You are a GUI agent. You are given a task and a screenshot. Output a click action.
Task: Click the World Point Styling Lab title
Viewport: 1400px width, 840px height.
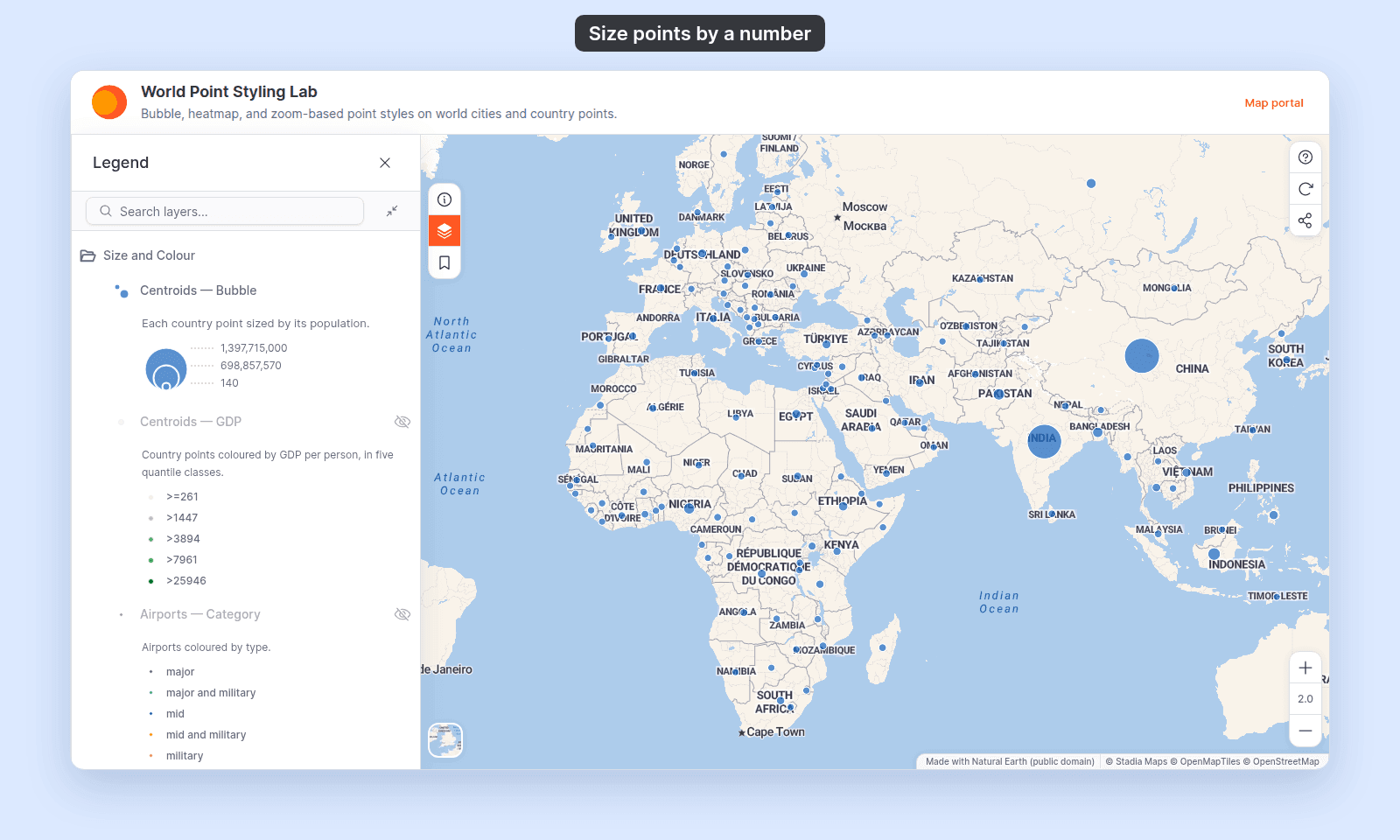(229, 92)
